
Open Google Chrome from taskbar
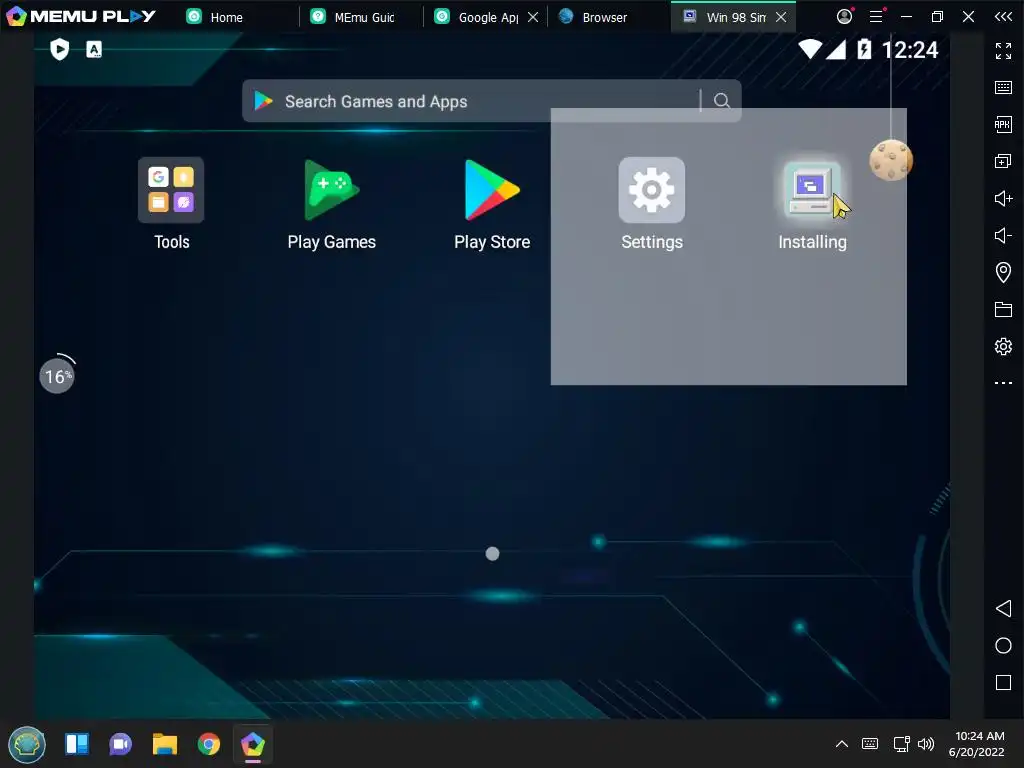[x=209, y=744]
